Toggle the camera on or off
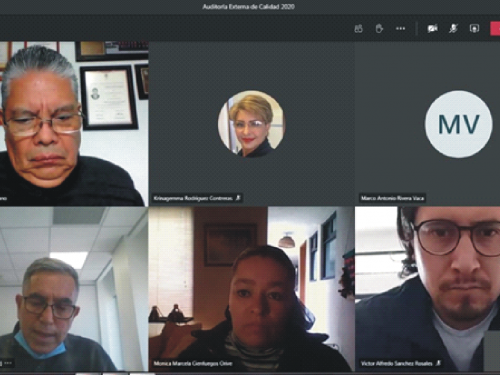500x375 pixels. coord(433,29)
